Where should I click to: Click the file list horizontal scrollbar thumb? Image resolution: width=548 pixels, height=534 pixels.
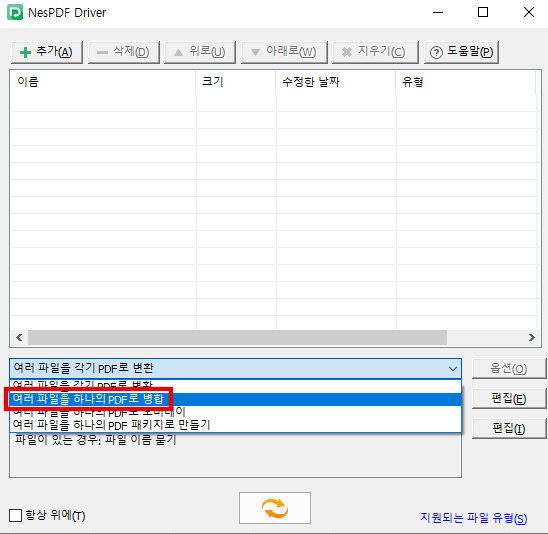coord(237,338)
